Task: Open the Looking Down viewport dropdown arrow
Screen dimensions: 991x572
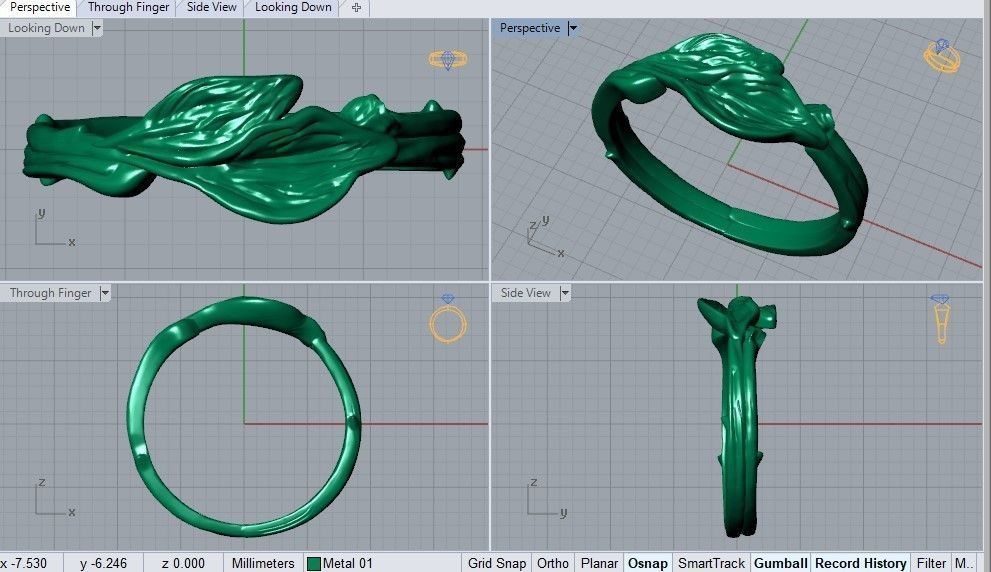Action: point(97,28)
